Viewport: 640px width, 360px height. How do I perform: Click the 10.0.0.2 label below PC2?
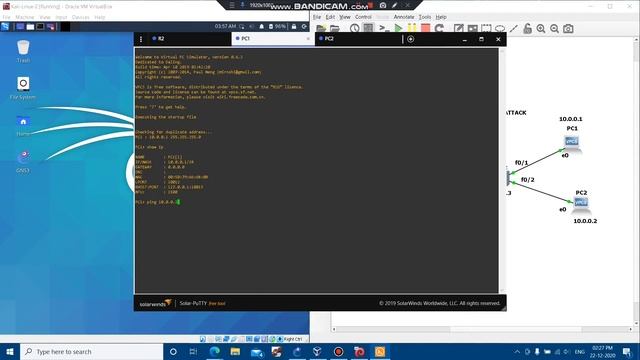[585, 221]
